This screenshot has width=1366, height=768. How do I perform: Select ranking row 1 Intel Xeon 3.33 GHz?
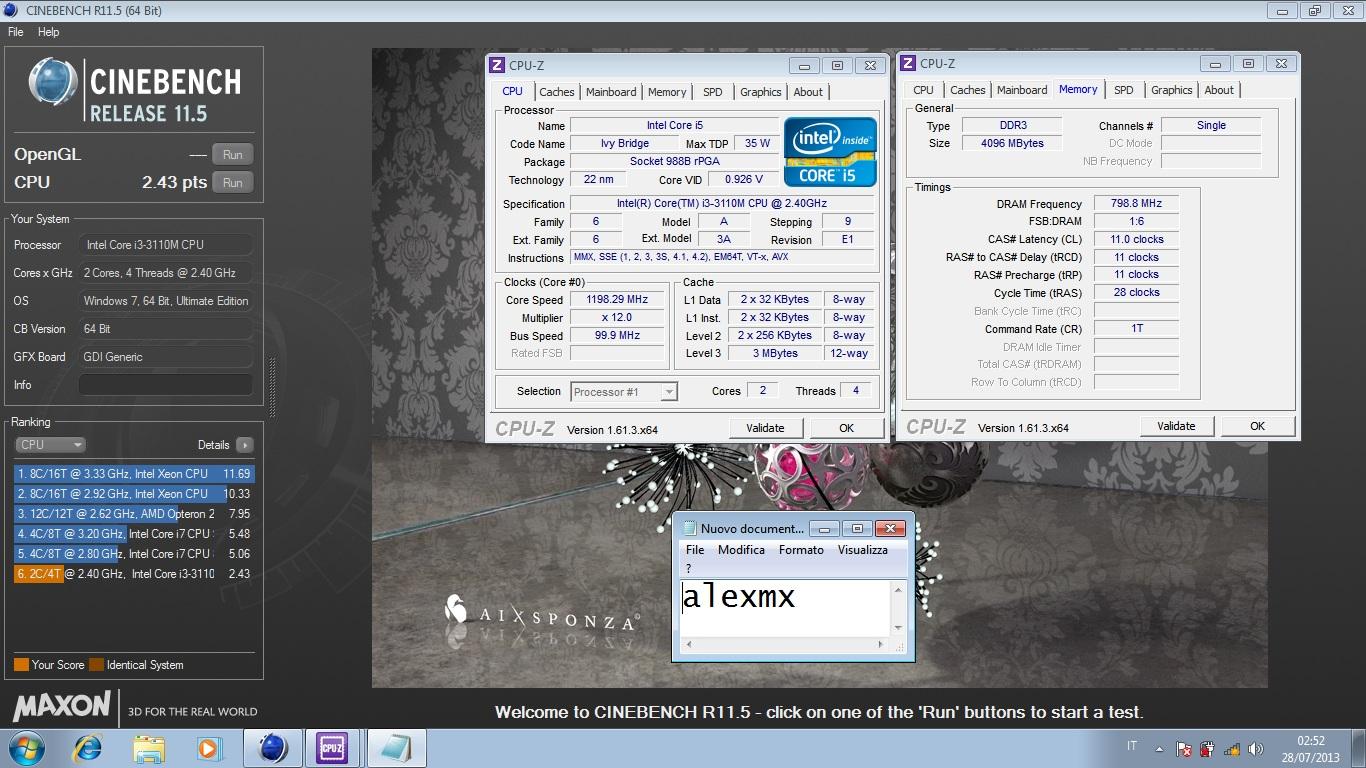pyautogui.click(x=133, y=474)
